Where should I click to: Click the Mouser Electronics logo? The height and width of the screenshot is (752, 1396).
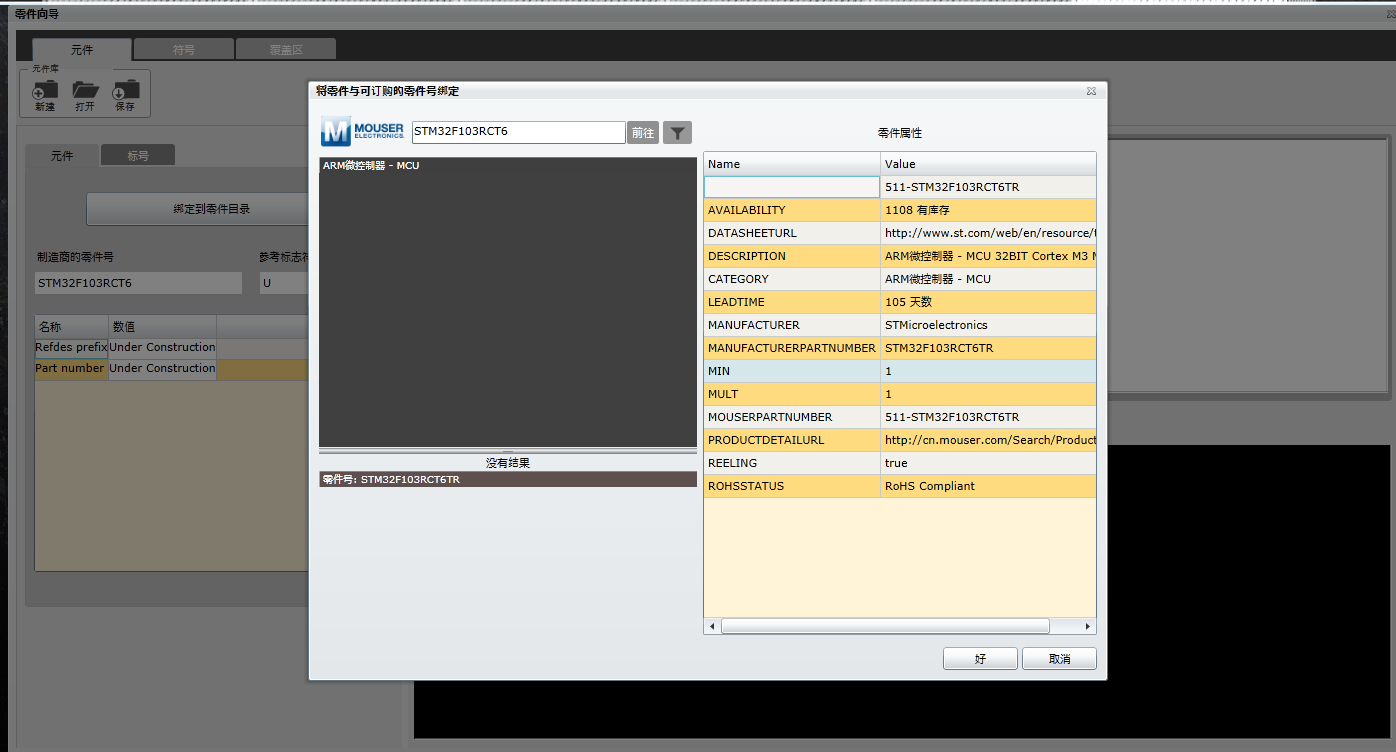pos(363,131)
